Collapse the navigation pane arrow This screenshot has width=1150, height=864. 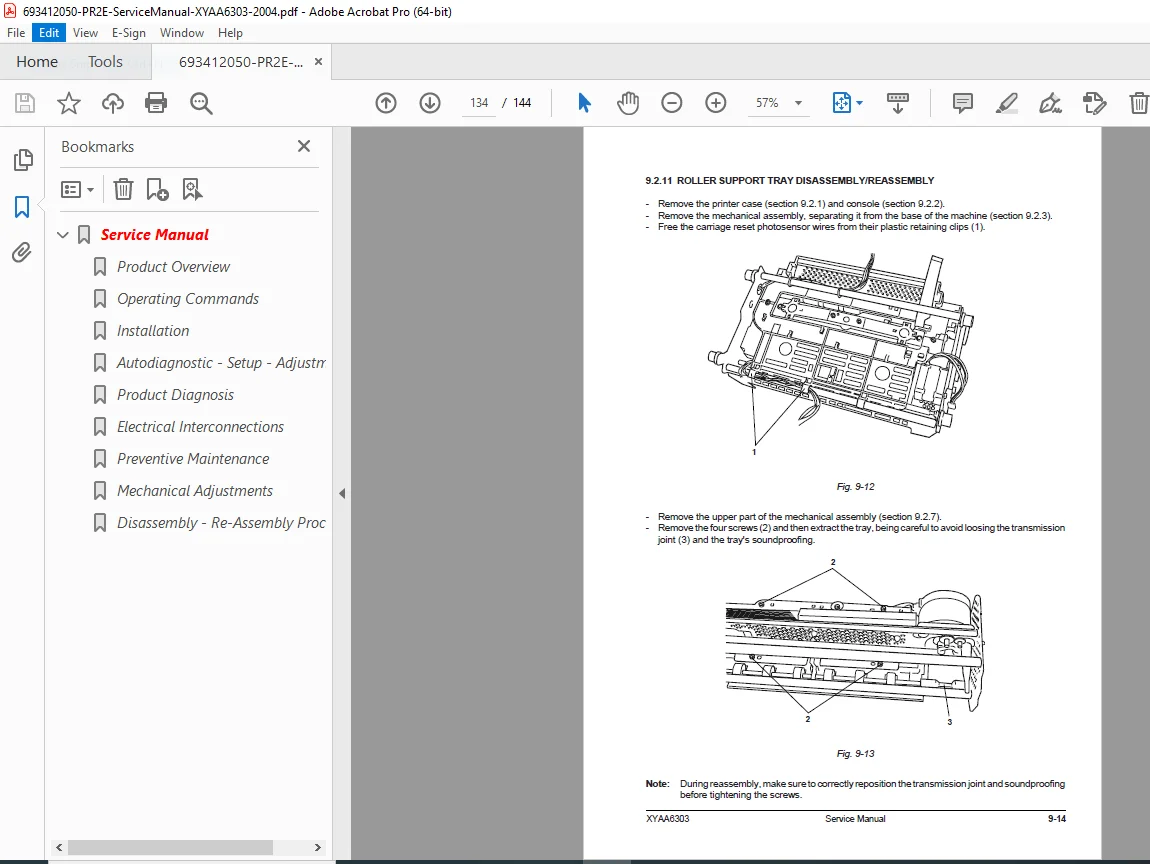pyautogui.click(x=342, y=494)
